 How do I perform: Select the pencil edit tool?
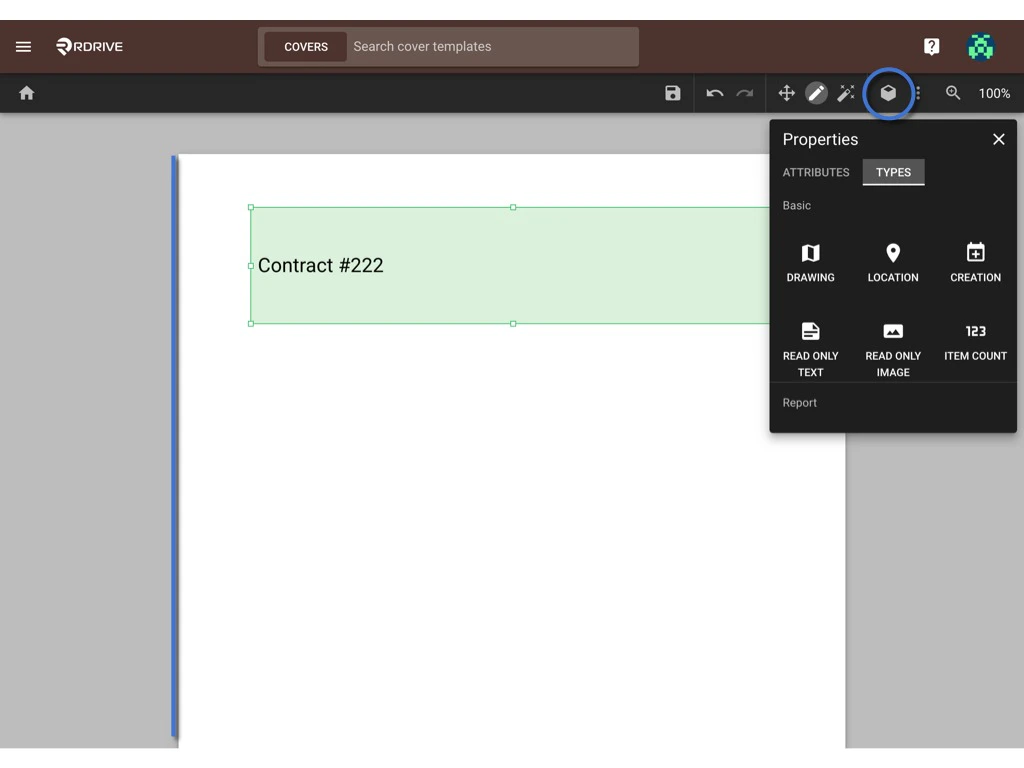click(816, 93)
